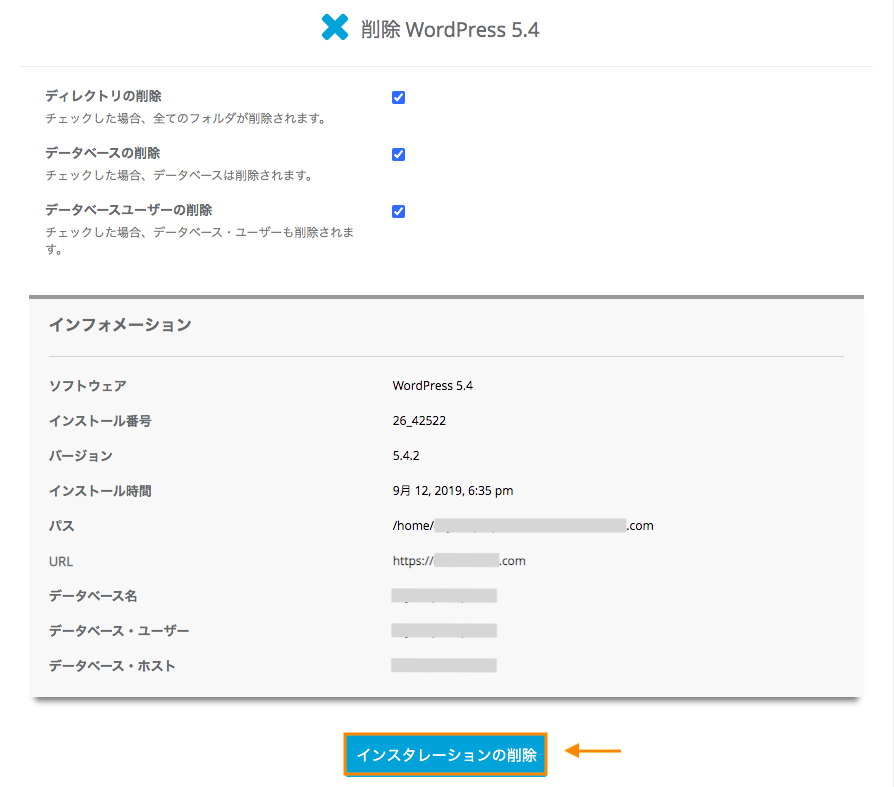Select the WordPress 5.4 software value
The image size is (894, 787).
[x=433, y=386]
